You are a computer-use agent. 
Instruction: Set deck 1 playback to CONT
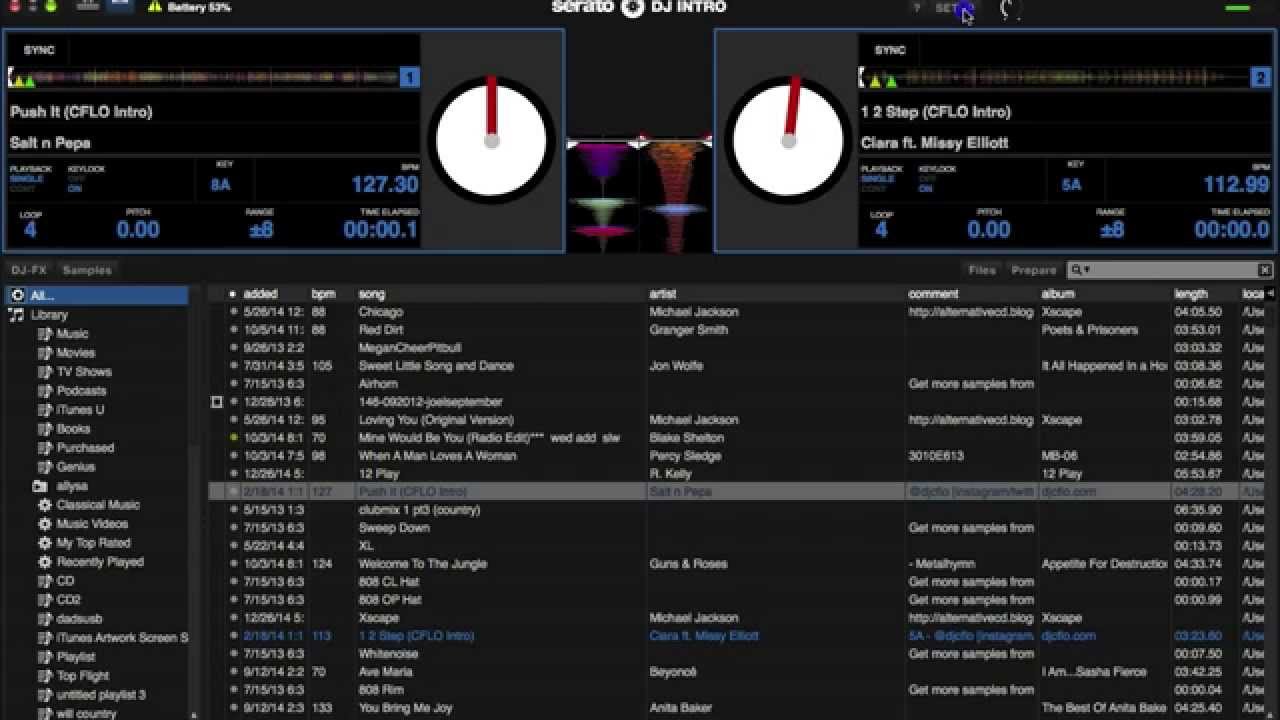point(21,189)
